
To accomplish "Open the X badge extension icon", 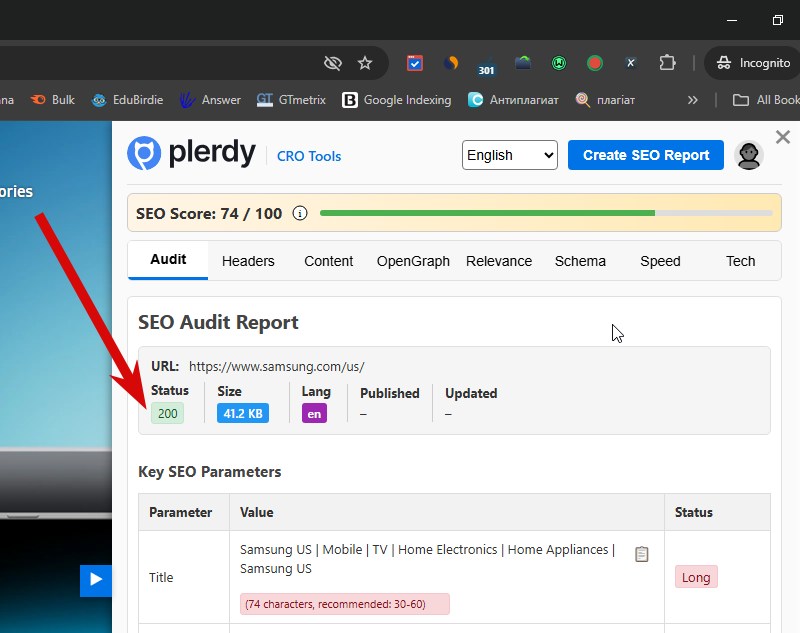I will (631, 63).
